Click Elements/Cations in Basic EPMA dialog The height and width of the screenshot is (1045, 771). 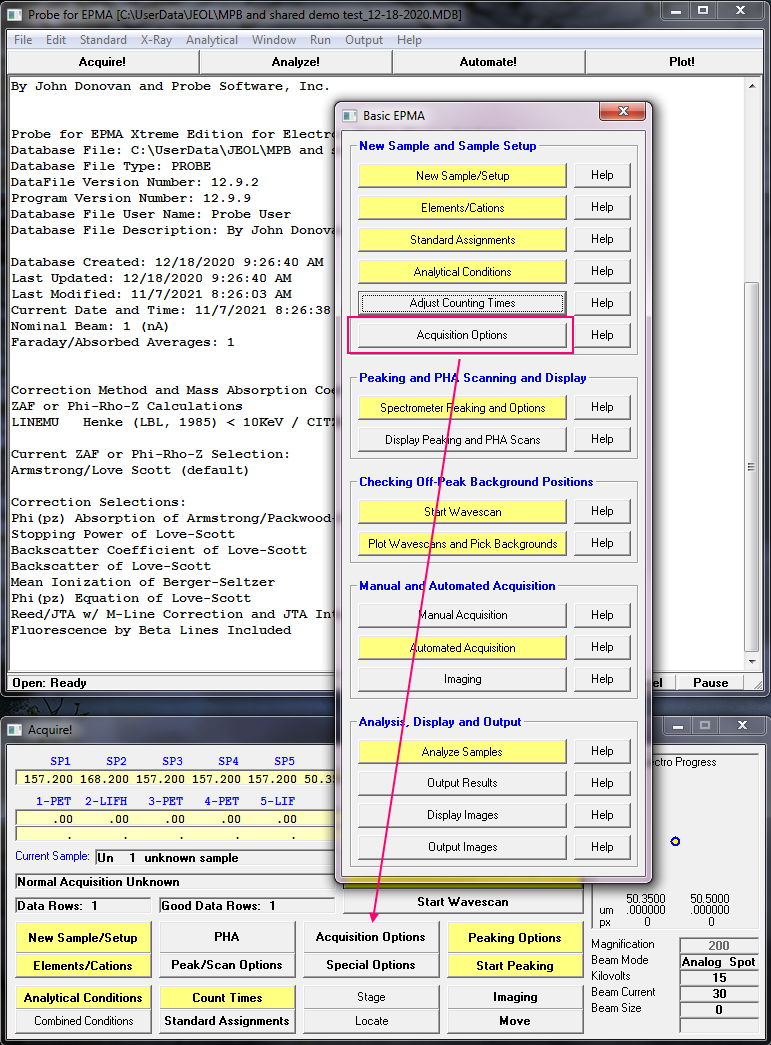462,207
